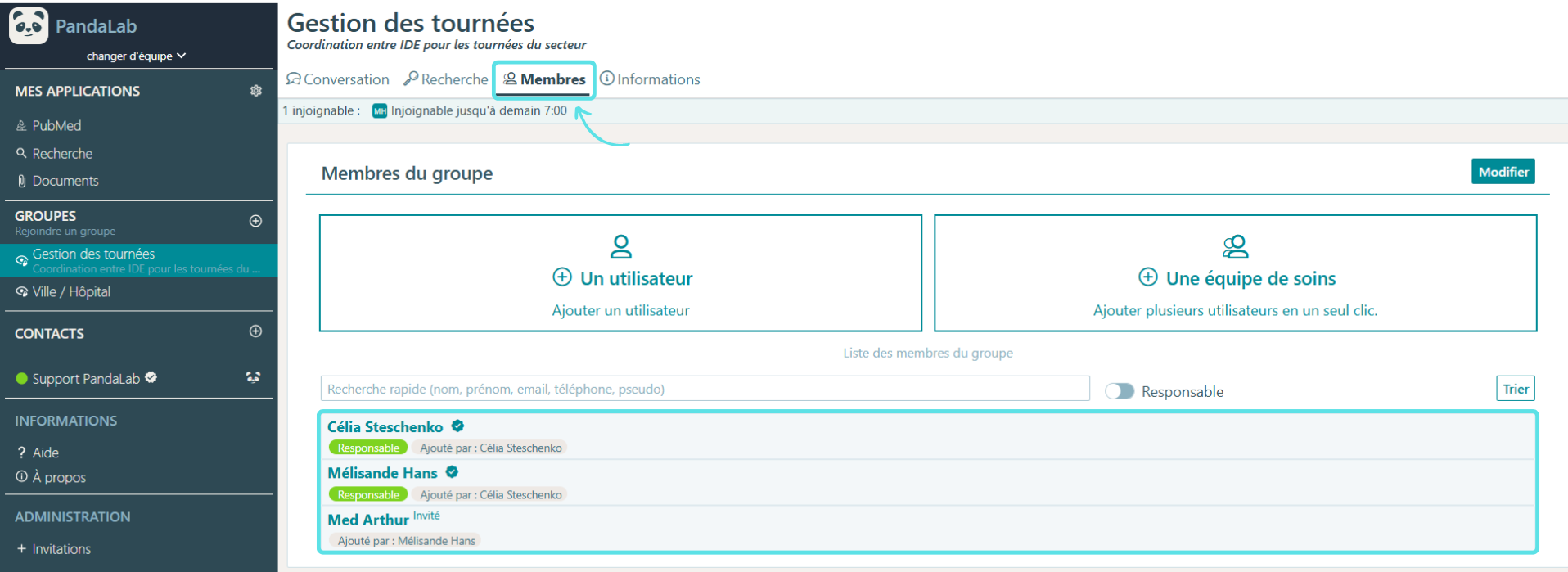Click the plus icon in the GROUPES header
This screenshot has width=1568, height=572.
point(255,221)
